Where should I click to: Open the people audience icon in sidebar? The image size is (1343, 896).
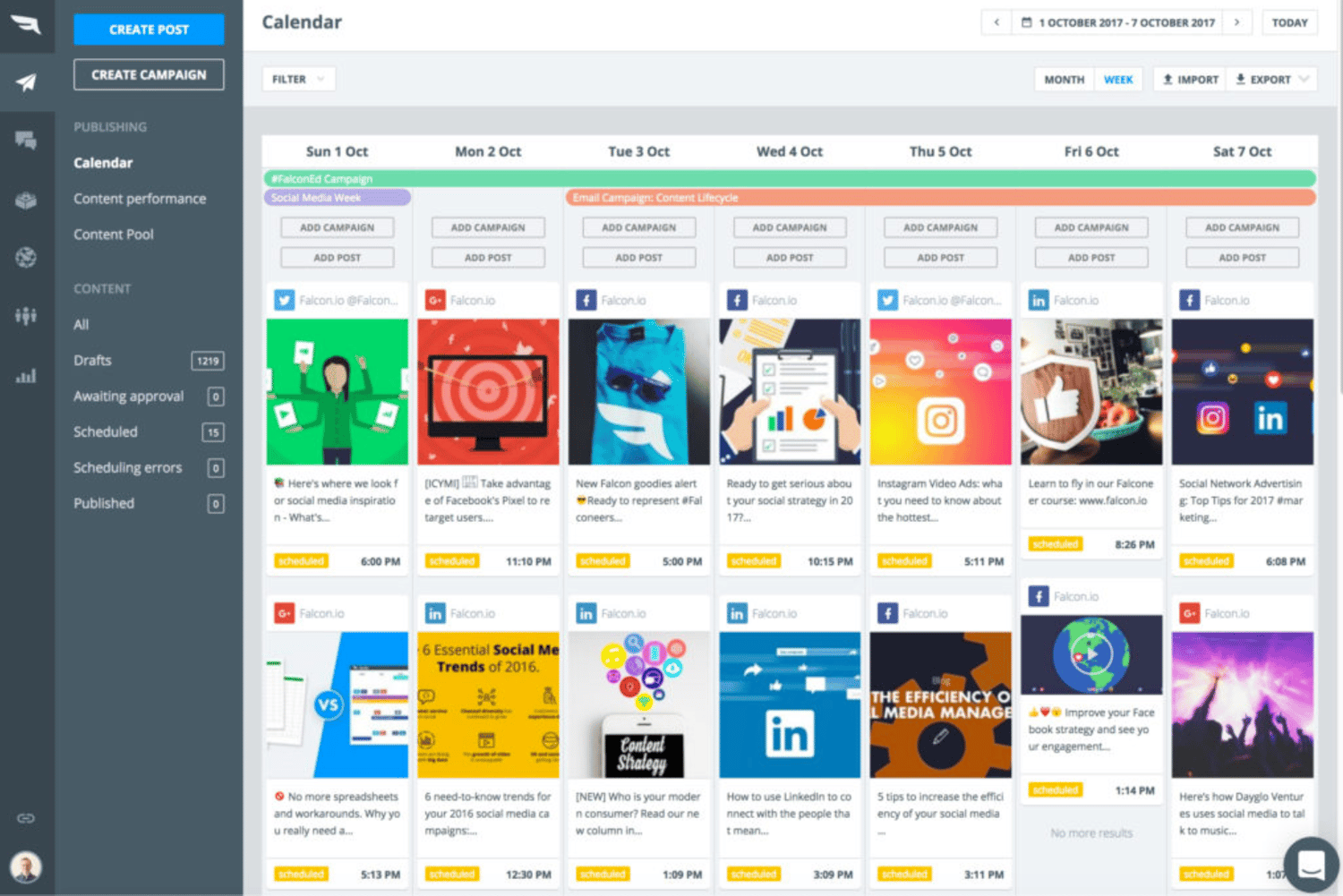(x=26, y=315)
